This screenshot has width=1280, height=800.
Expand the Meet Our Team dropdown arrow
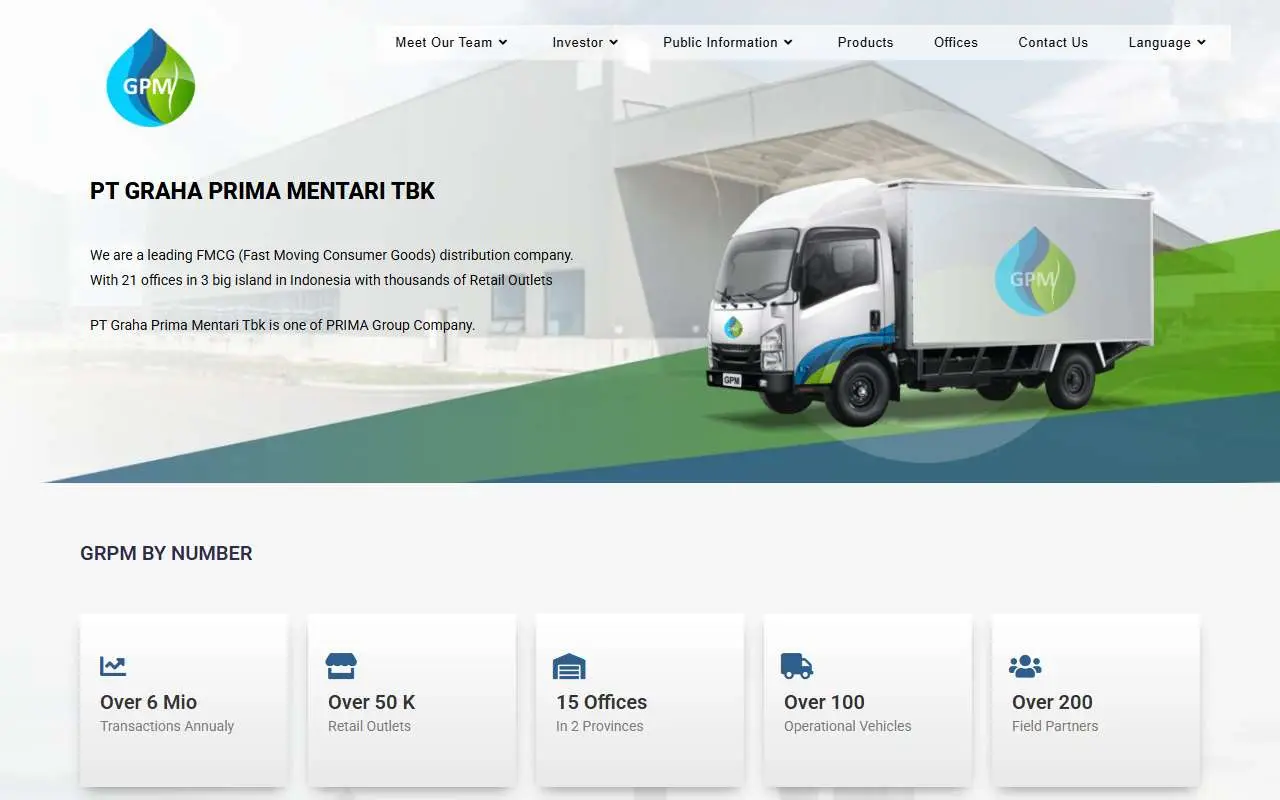tap(503, 43)
